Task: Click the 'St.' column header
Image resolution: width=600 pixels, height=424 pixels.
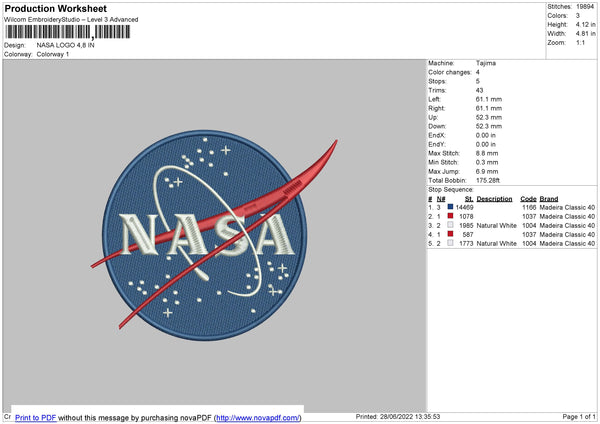Action: (x=469, y=199)
